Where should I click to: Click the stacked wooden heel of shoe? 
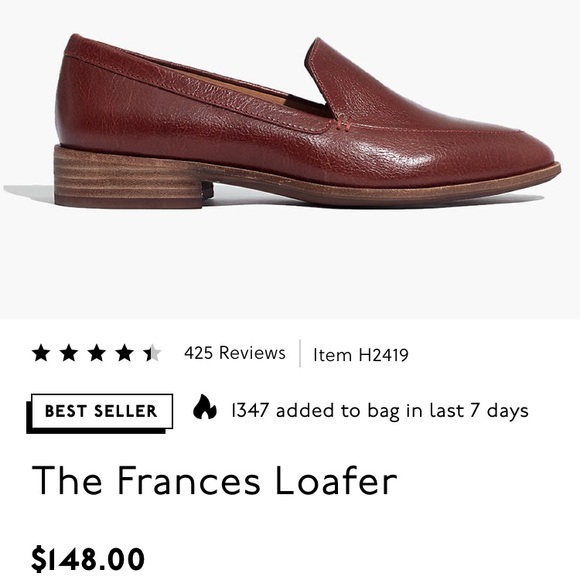point(128,177)
